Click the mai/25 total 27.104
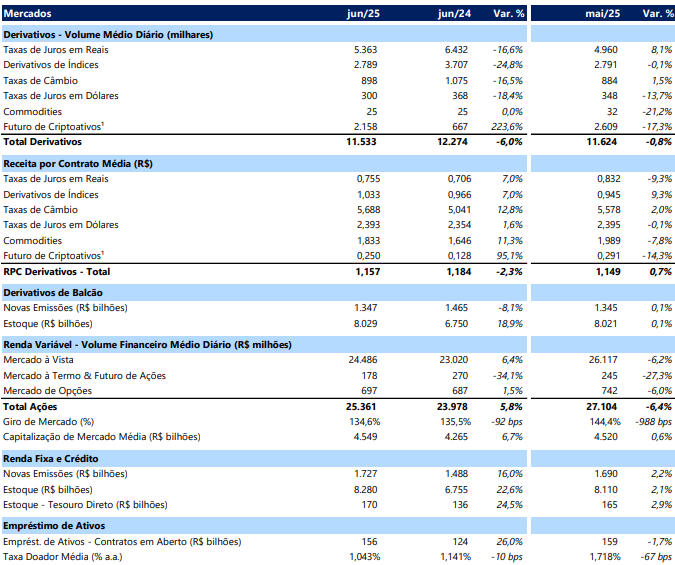 [602, 407]
